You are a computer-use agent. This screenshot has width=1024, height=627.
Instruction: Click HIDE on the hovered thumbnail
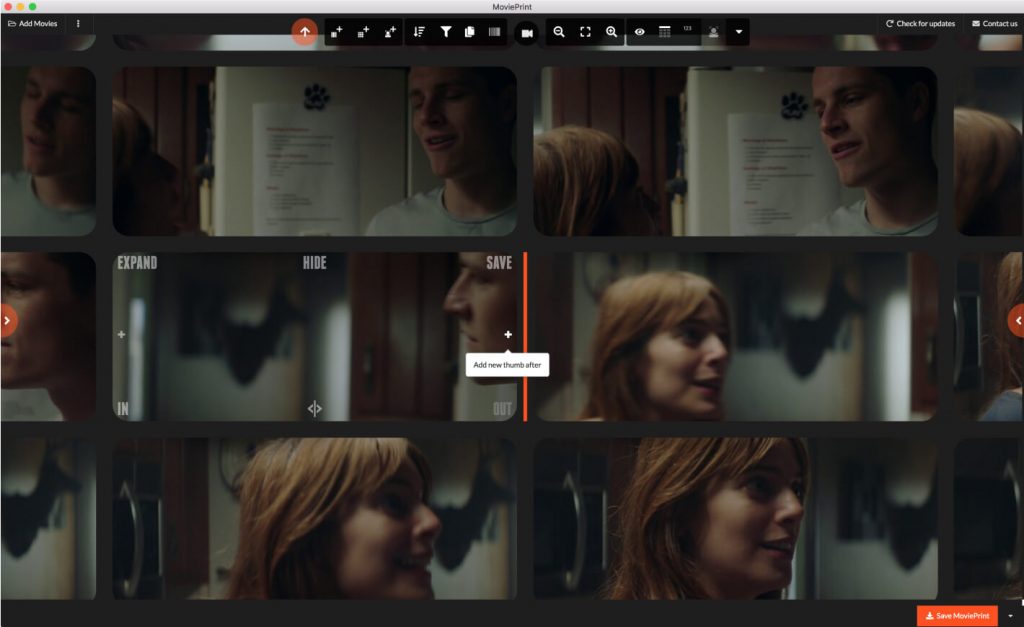tap(314, 263)
